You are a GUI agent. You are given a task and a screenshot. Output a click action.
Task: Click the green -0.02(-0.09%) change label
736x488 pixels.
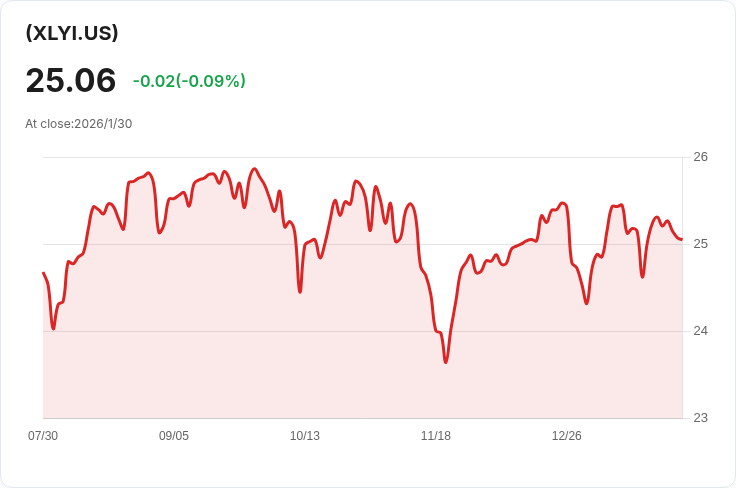[x=189, y=81]
